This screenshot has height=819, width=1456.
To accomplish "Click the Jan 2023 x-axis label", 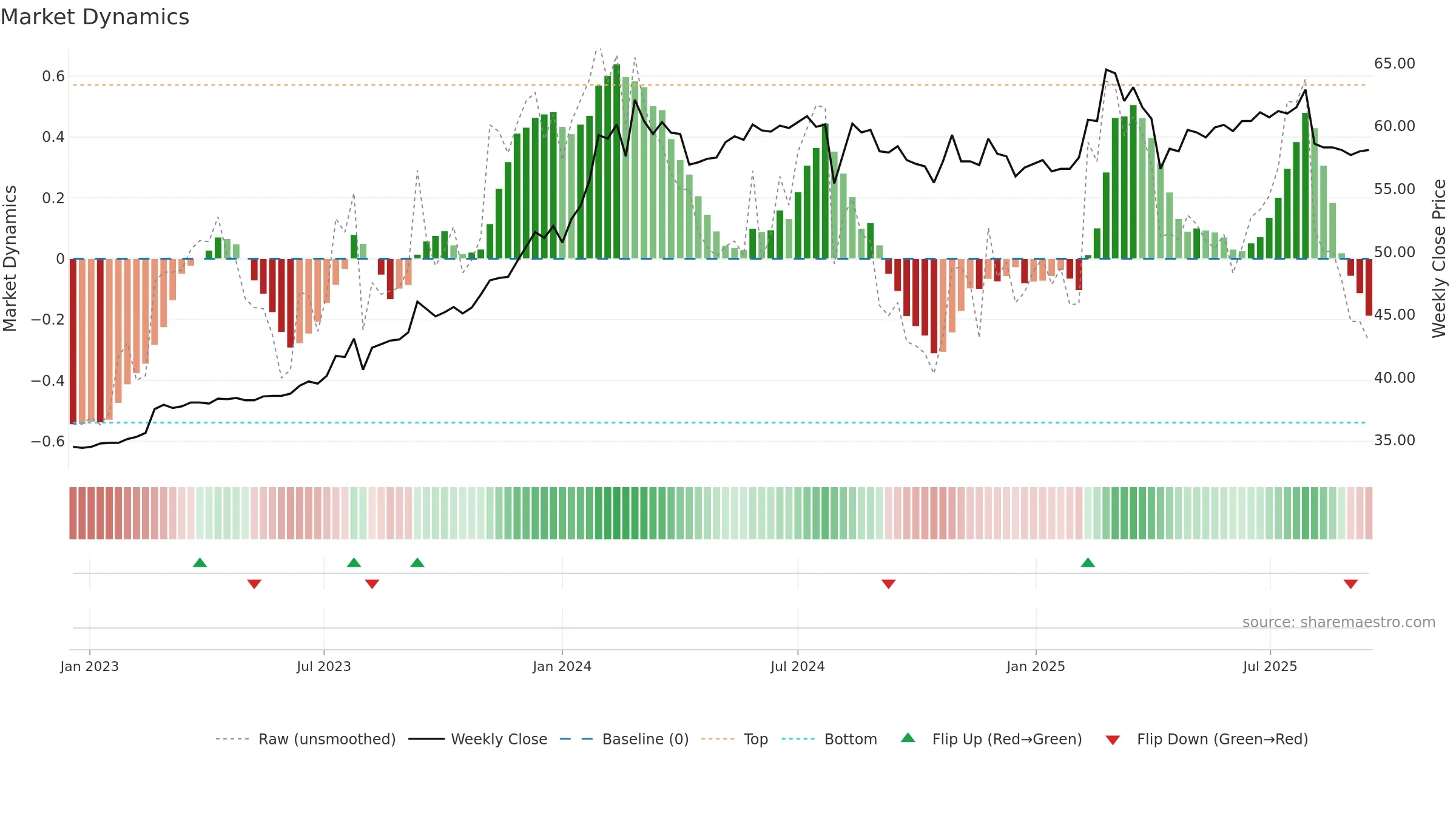I will [x=90, y=666].
